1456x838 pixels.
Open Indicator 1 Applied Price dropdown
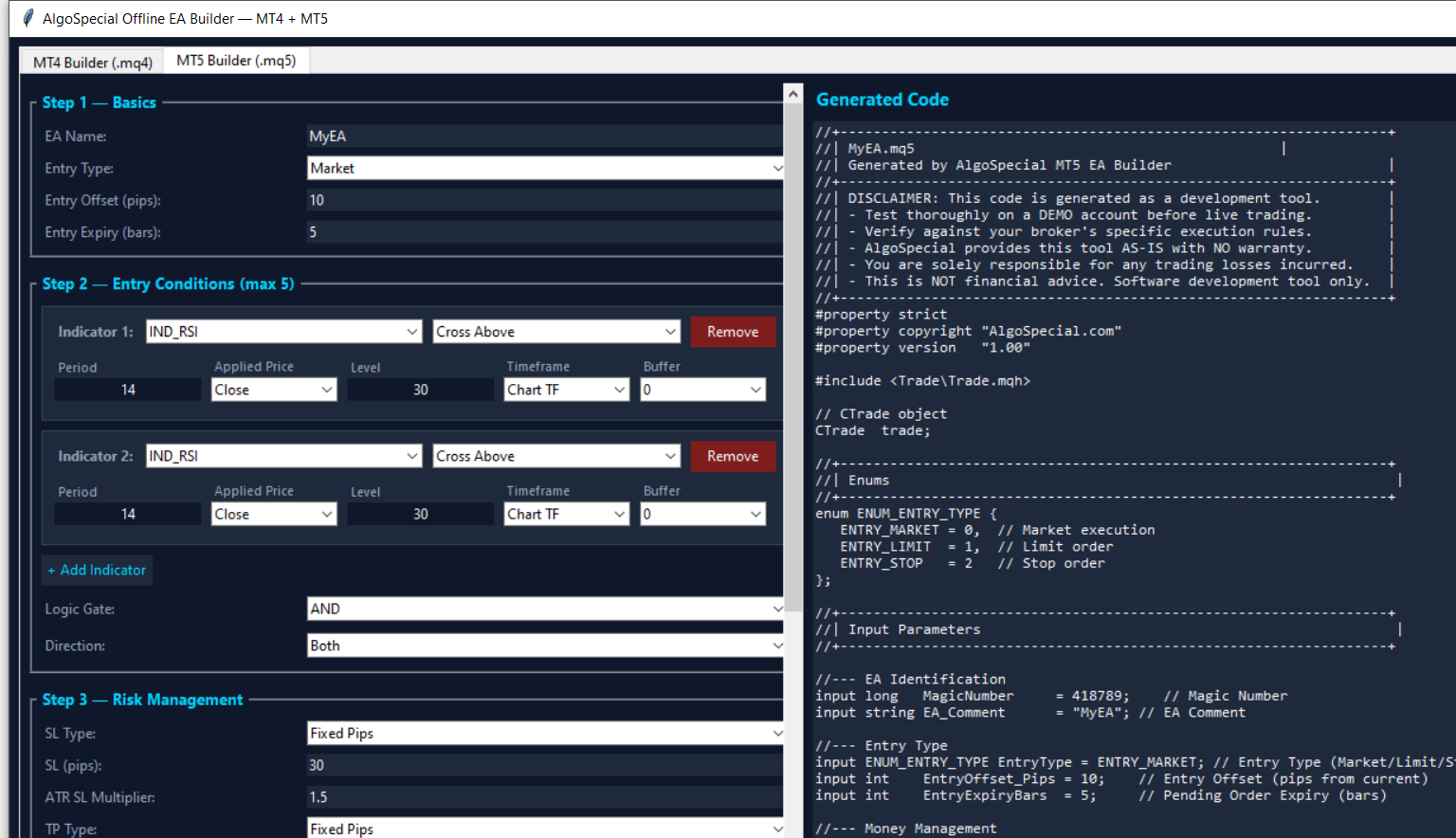pos(274,390)
